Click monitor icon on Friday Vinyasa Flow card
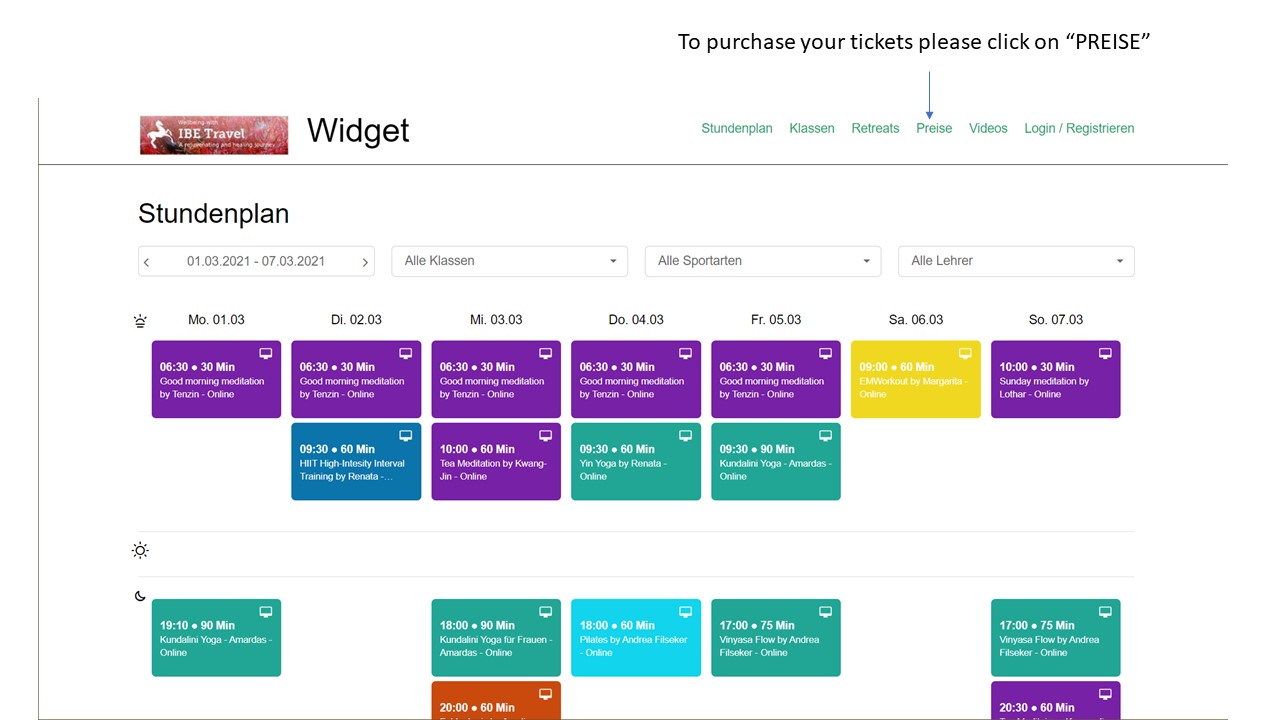 point(826,612)
